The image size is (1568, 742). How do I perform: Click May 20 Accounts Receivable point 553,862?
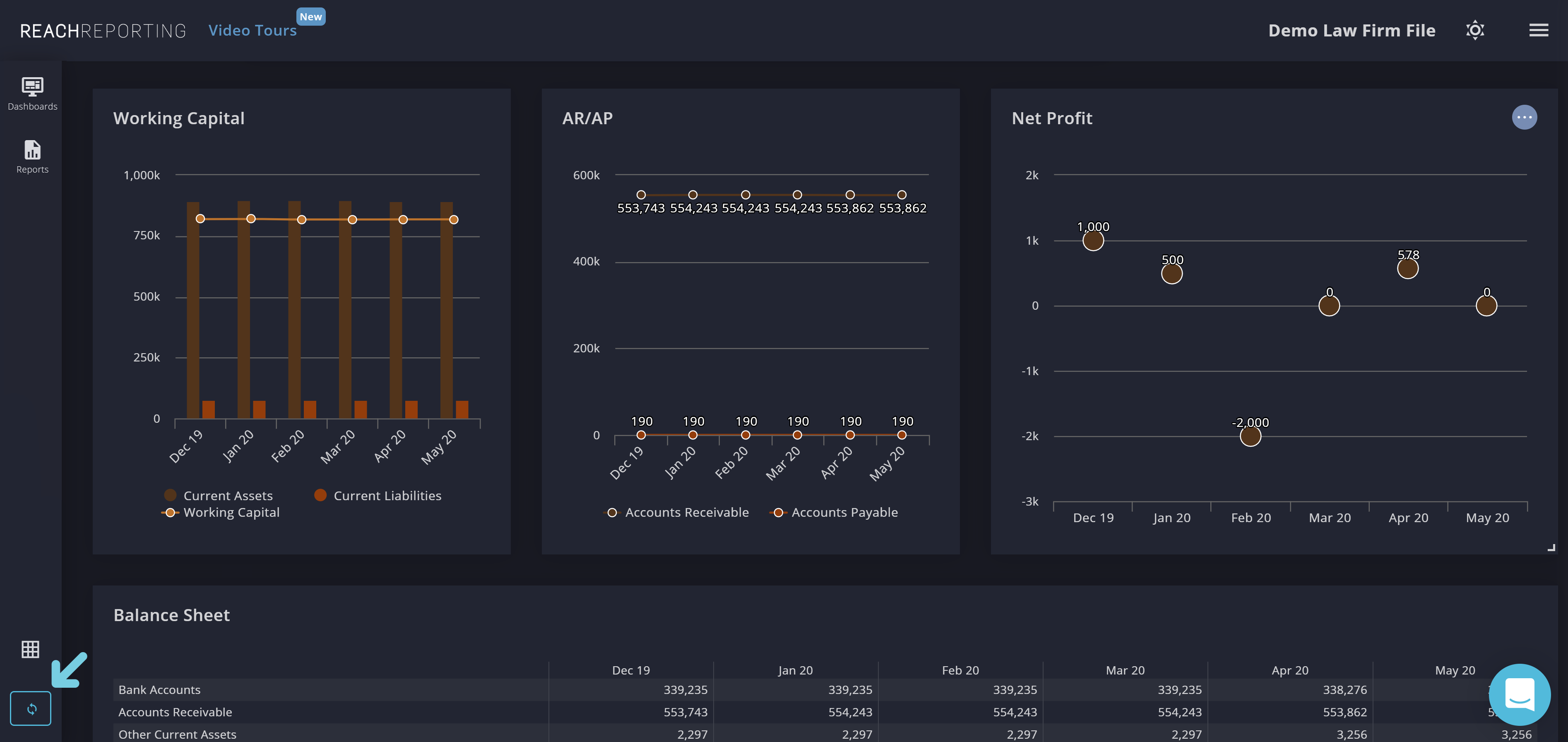coord(902,195)
